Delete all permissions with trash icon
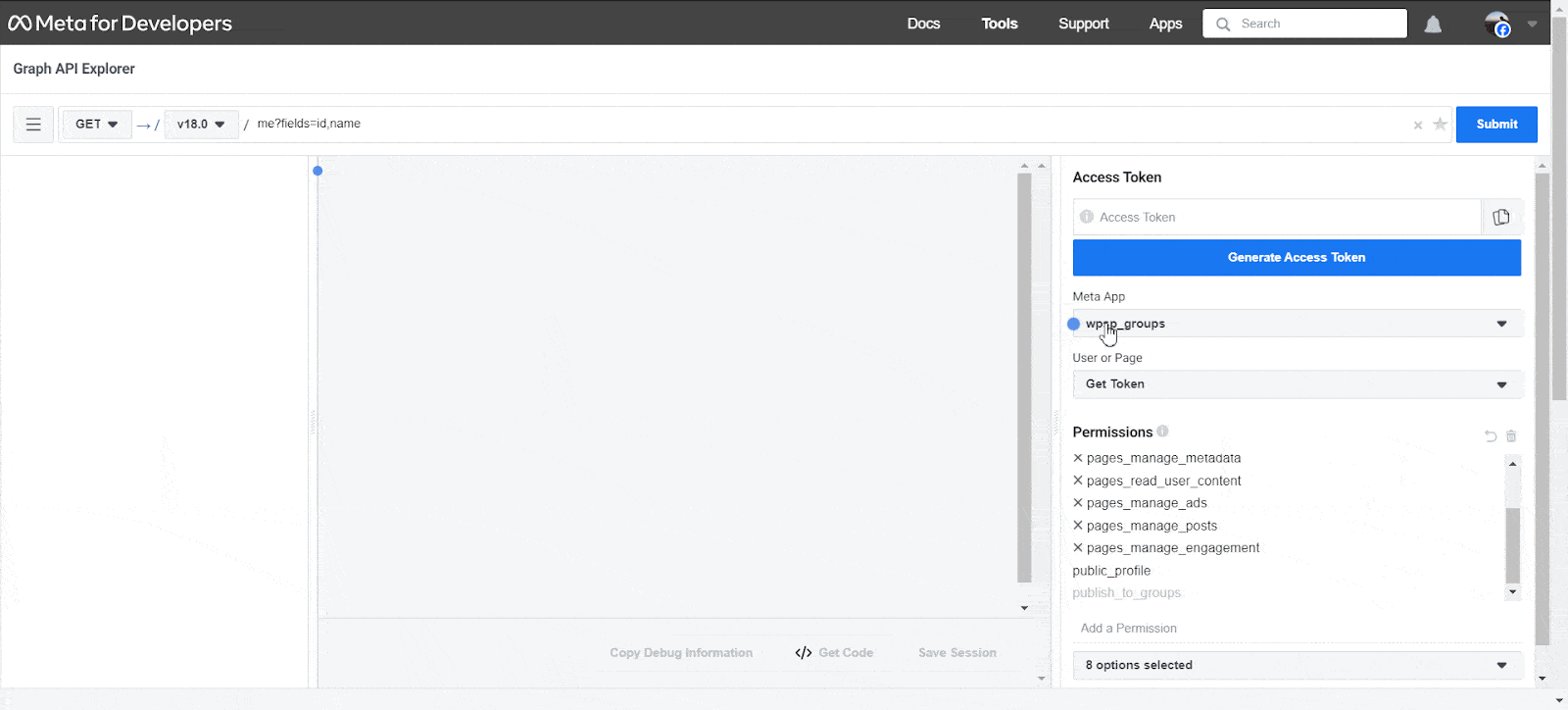The width and height of the screenshot is (1568, 710). [x=1511, y=435]
